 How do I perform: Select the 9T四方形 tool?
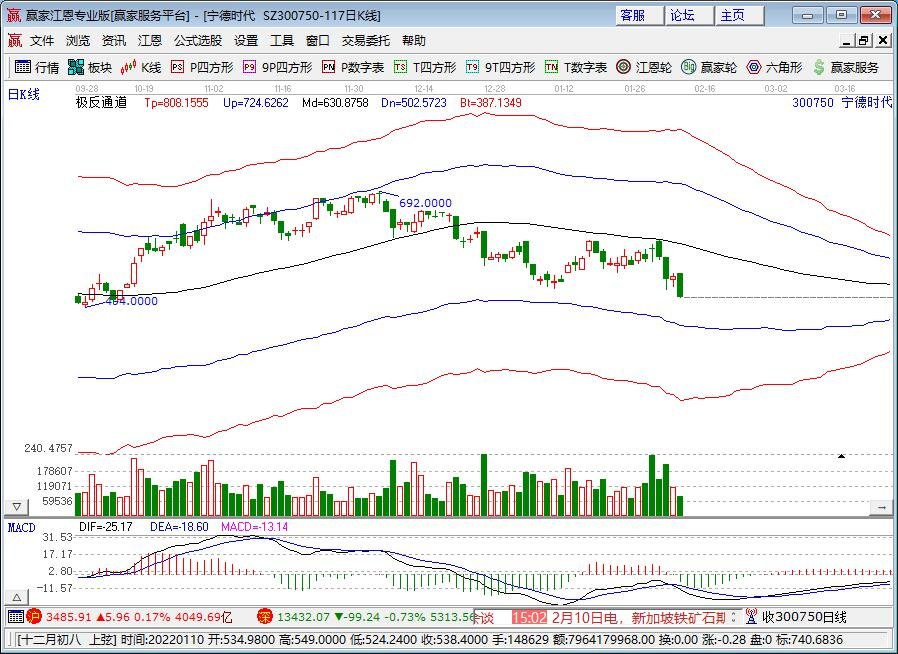pyautogui.click(x=500, y=68)
